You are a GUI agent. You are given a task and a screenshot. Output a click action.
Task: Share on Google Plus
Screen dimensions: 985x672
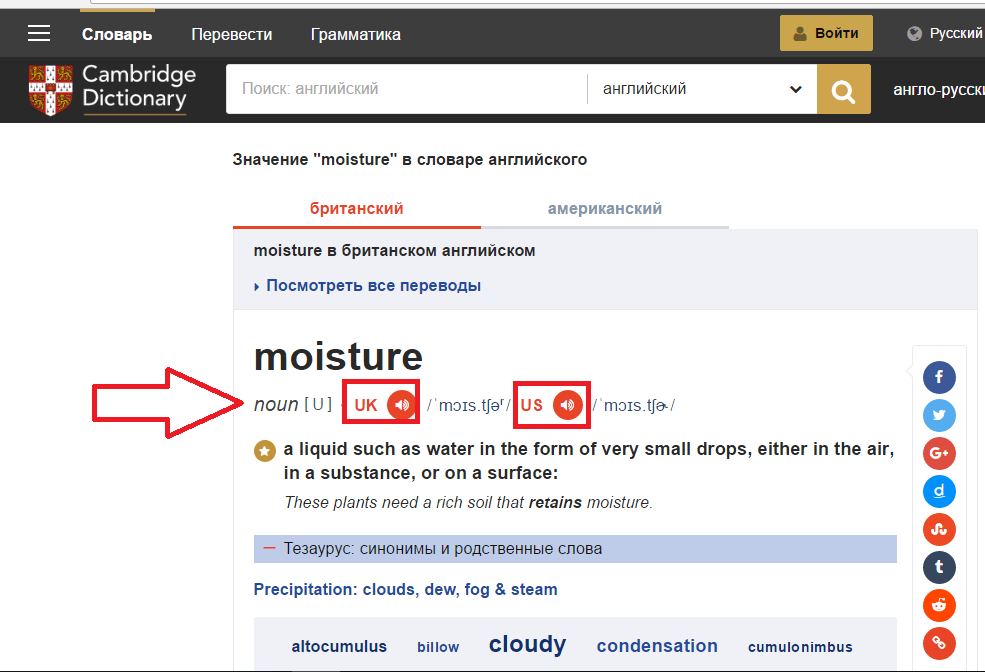939,453
